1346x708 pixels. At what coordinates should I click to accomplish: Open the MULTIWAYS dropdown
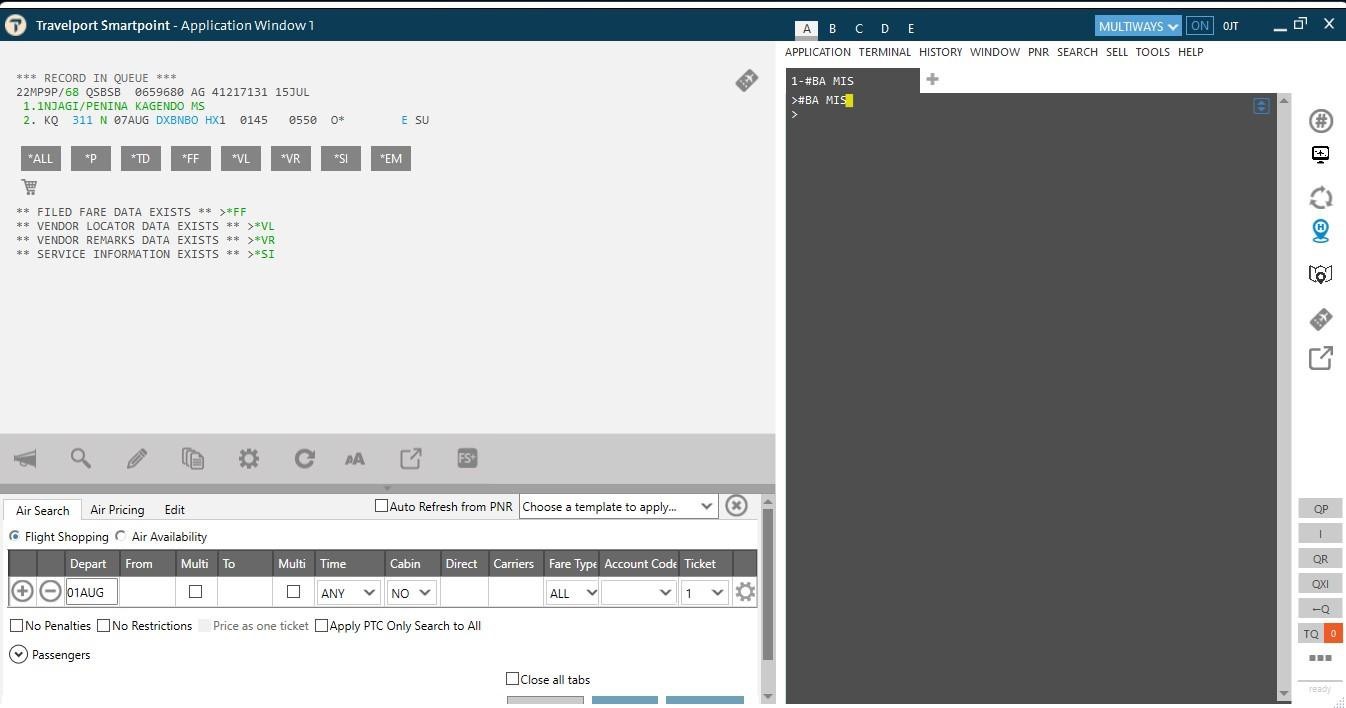(1138, 26)
